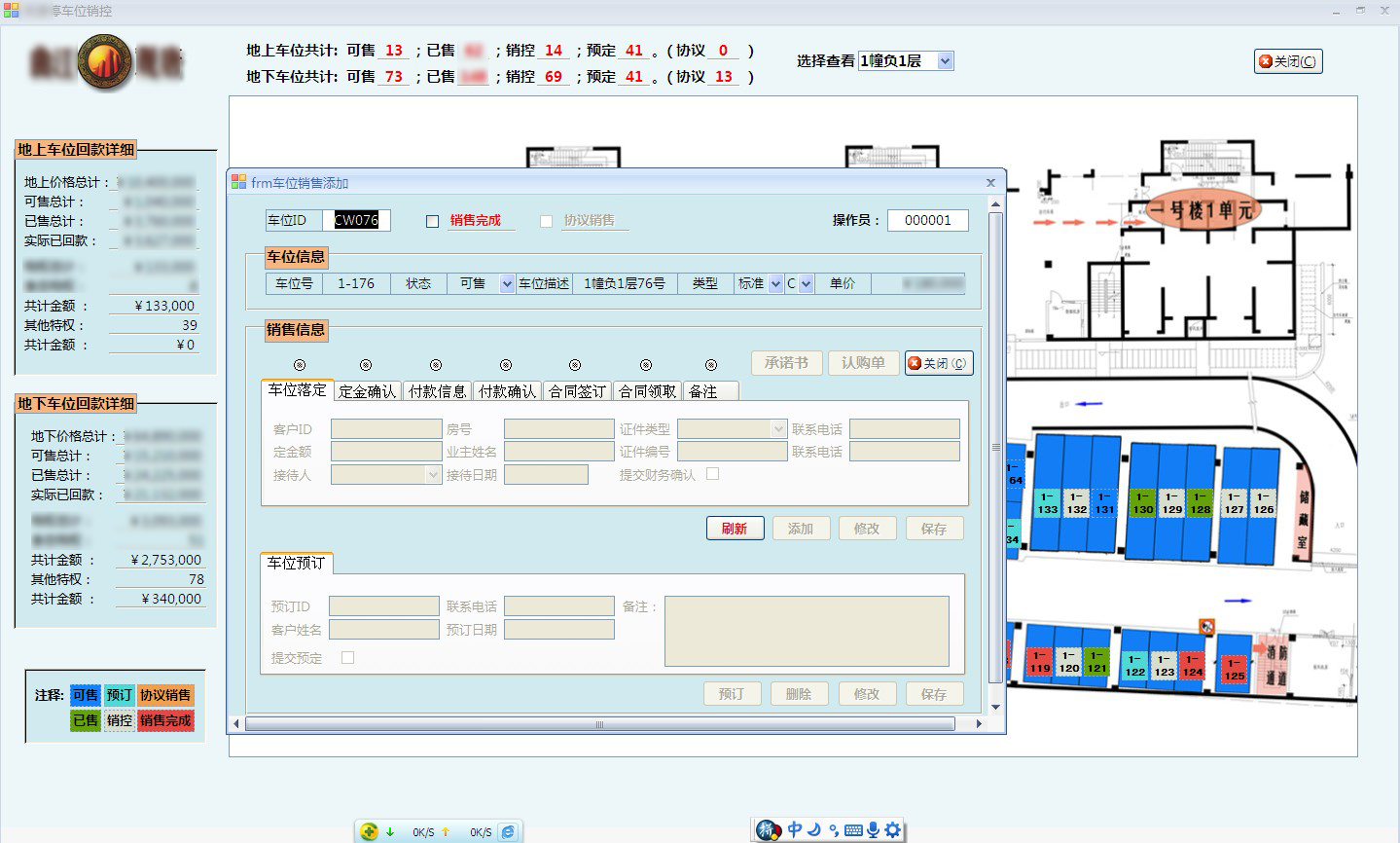Click the company logo emblem
This screenshot has width=1400, height=843.
(x=104, y=62)
